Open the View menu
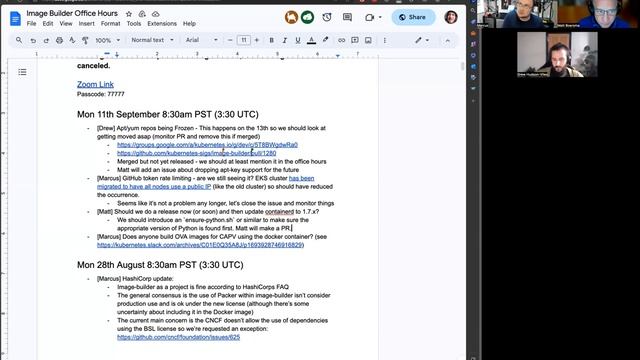The image size is (640, 360). click(x=66, y=24)
